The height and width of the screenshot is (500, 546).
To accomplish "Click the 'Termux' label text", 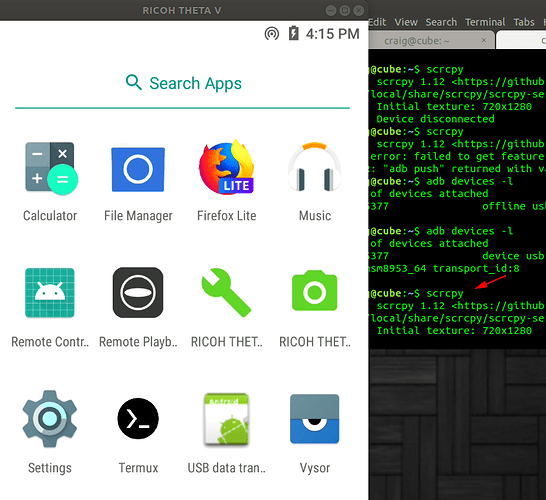I will 138,468.
